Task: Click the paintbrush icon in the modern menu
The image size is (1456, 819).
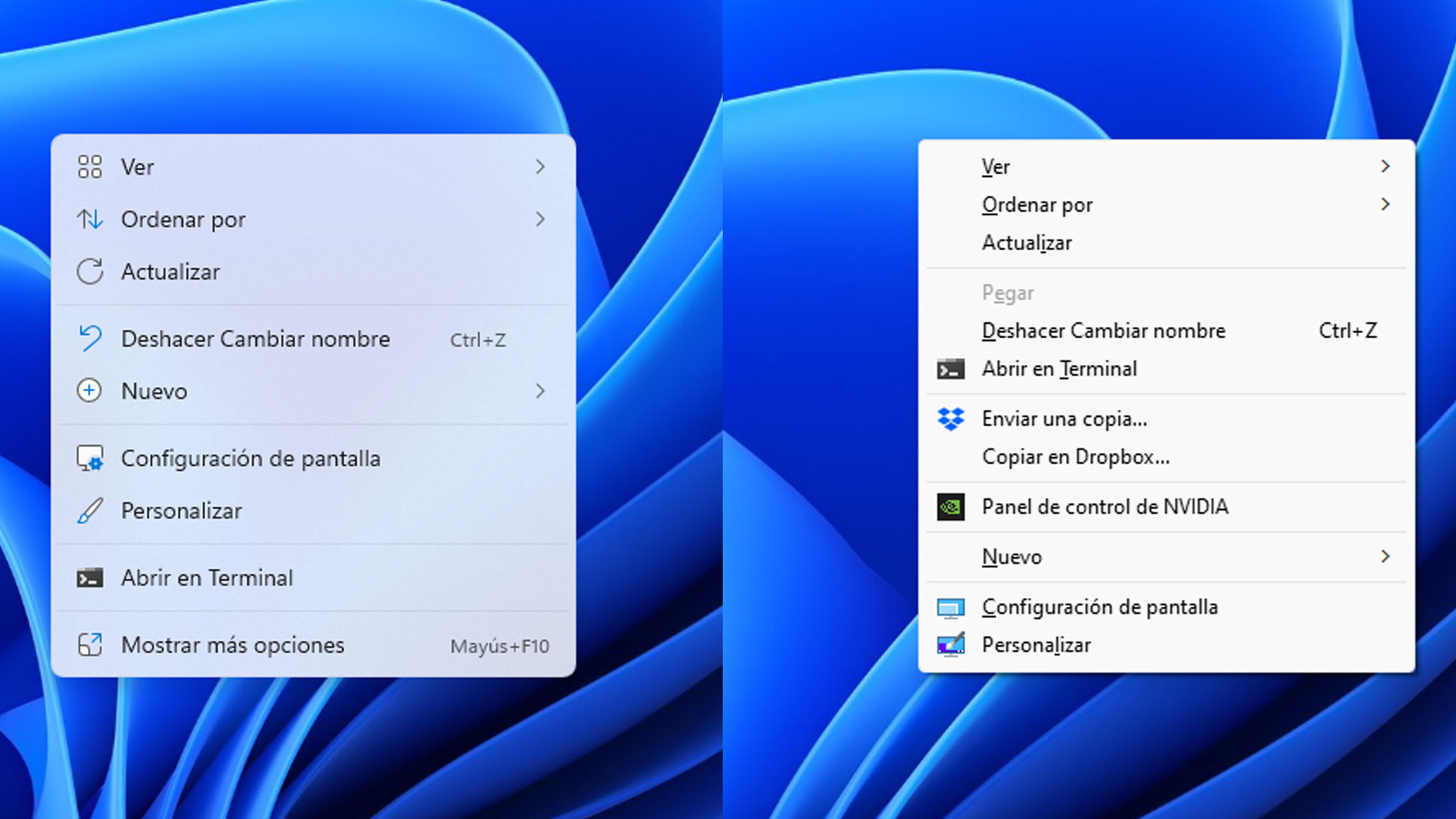Action: (x=90, y=510)
